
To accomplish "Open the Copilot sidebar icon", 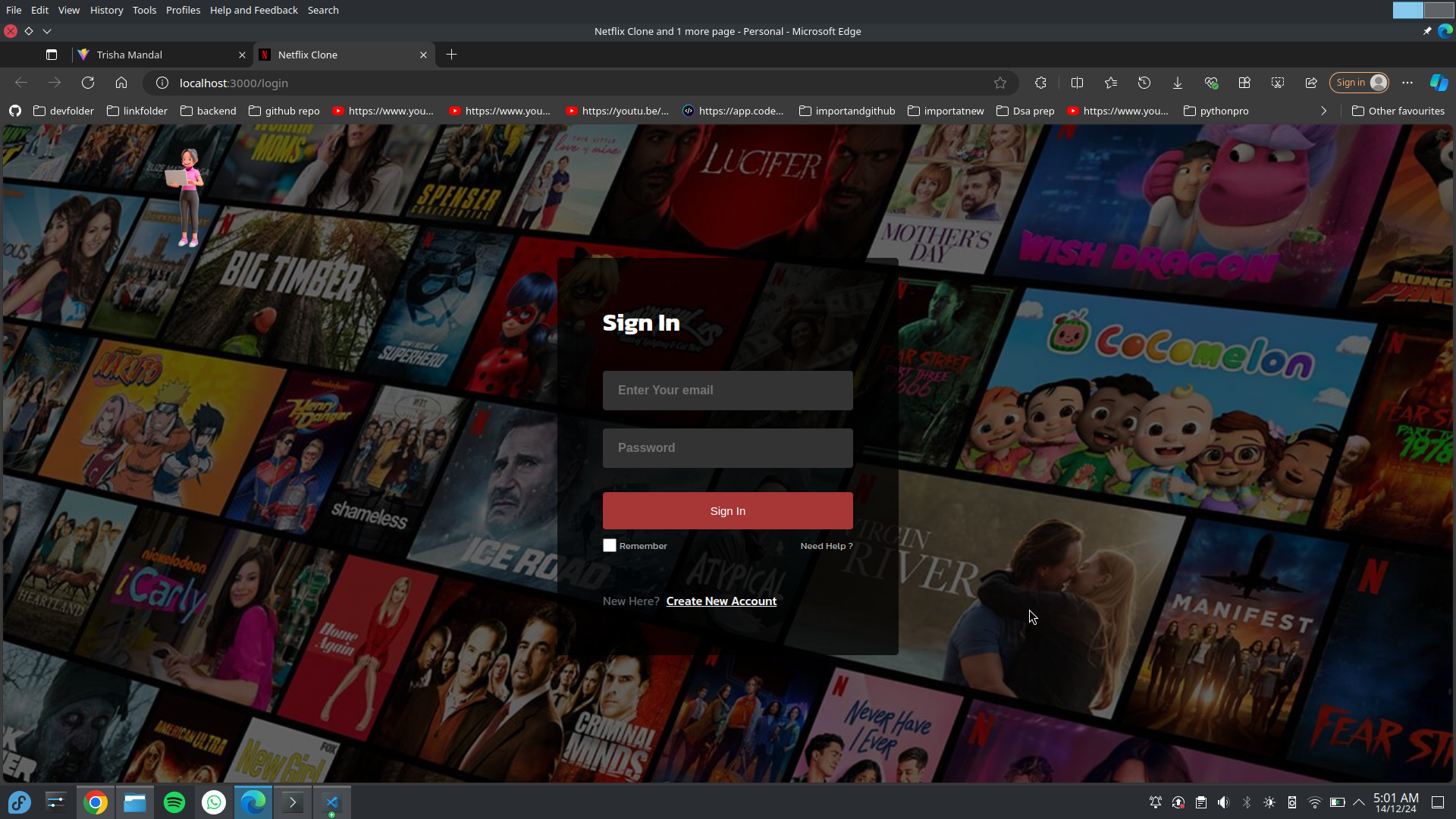I will click(x=1439, y=83).
